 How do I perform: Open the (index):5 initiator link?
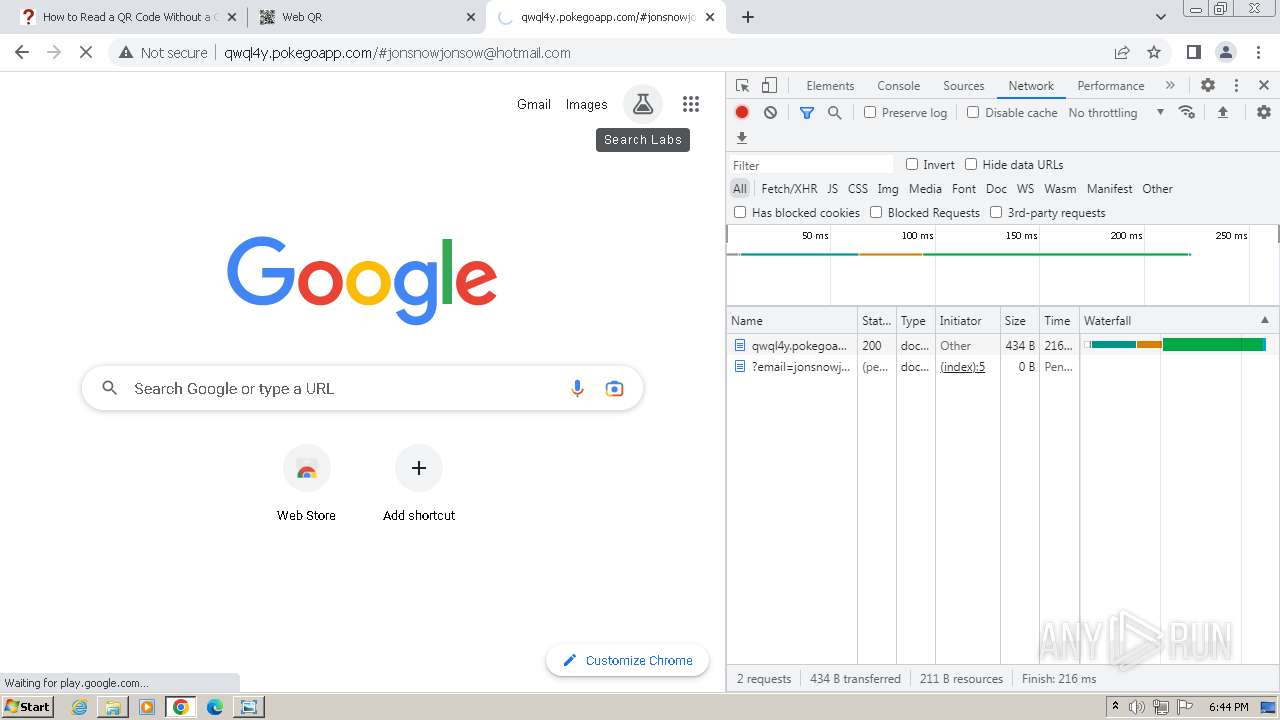point(962,367)
